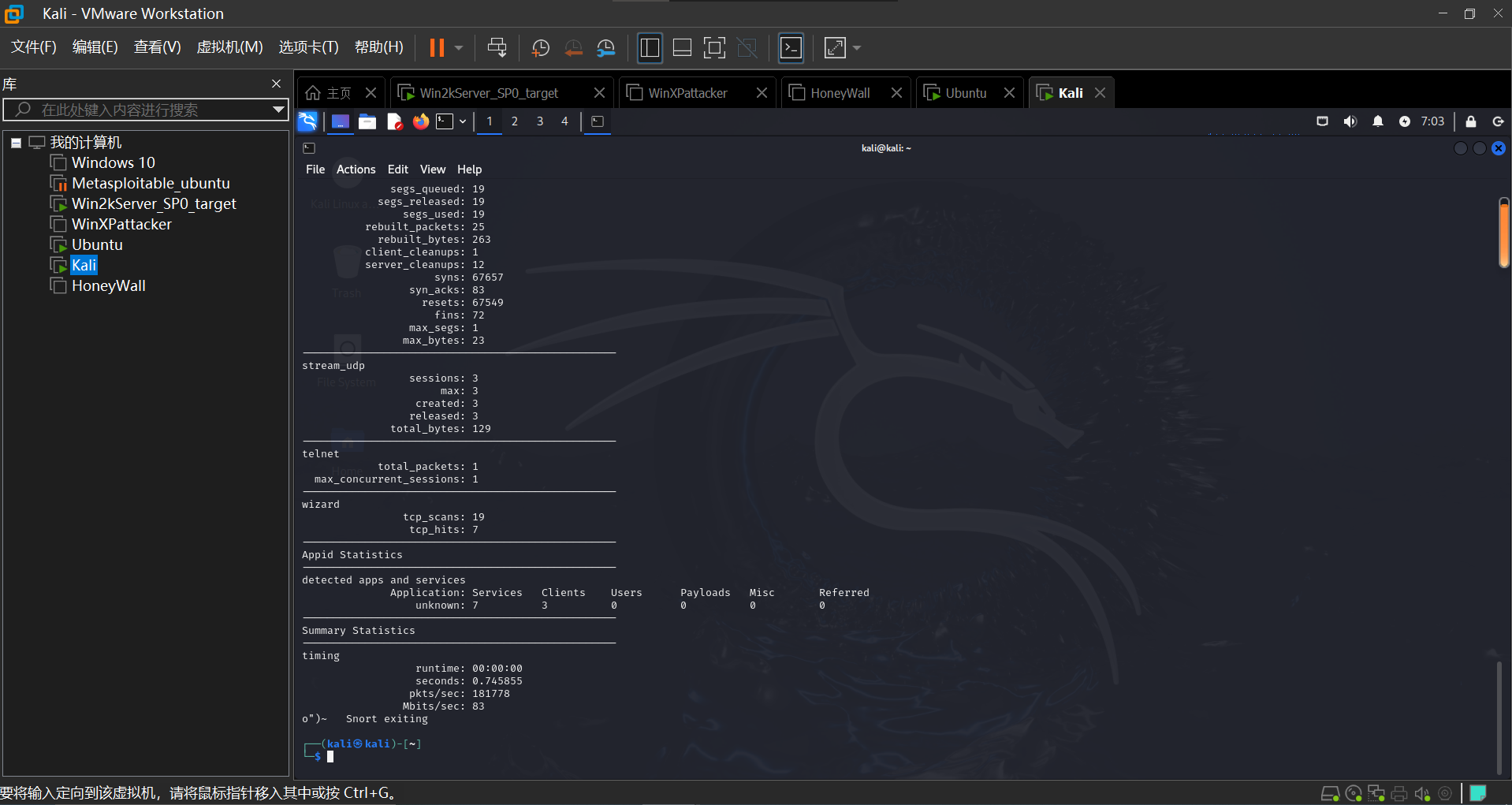This screenshot has width=1512, height=805.
Task: Switch to the Ubuntu tab
Action: click(x=966, y=93)
